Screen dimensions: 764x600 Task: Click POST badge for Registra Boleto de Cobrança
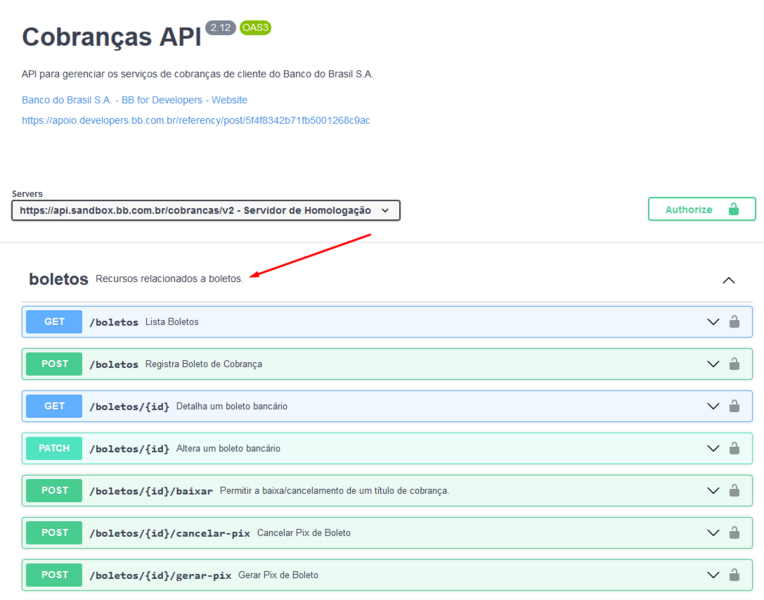pyautogui.click(x=54, y=364)
